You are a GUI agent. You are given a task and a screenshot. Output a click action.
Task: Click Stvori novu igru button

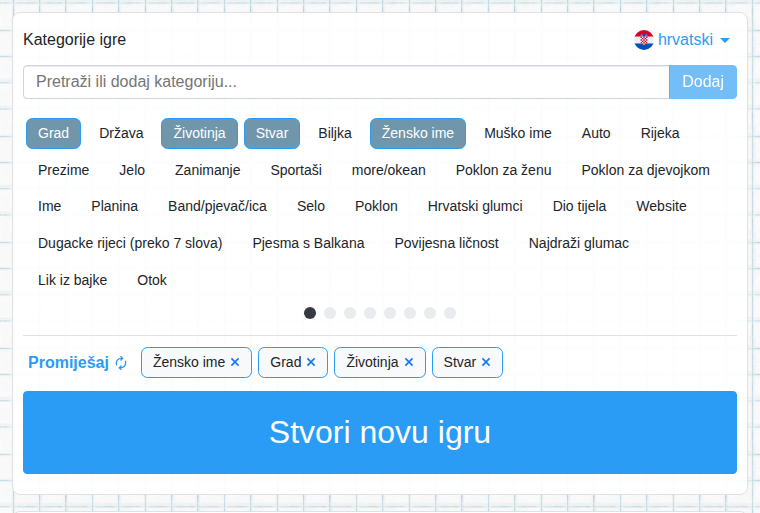point(380,433)
